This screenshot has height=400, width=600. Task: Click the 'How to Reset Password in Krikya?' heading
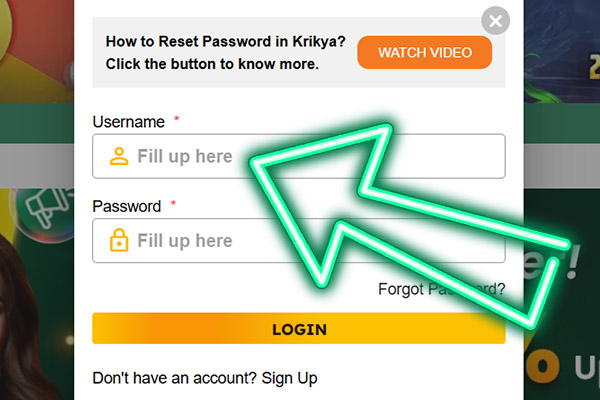click(225, 42)
